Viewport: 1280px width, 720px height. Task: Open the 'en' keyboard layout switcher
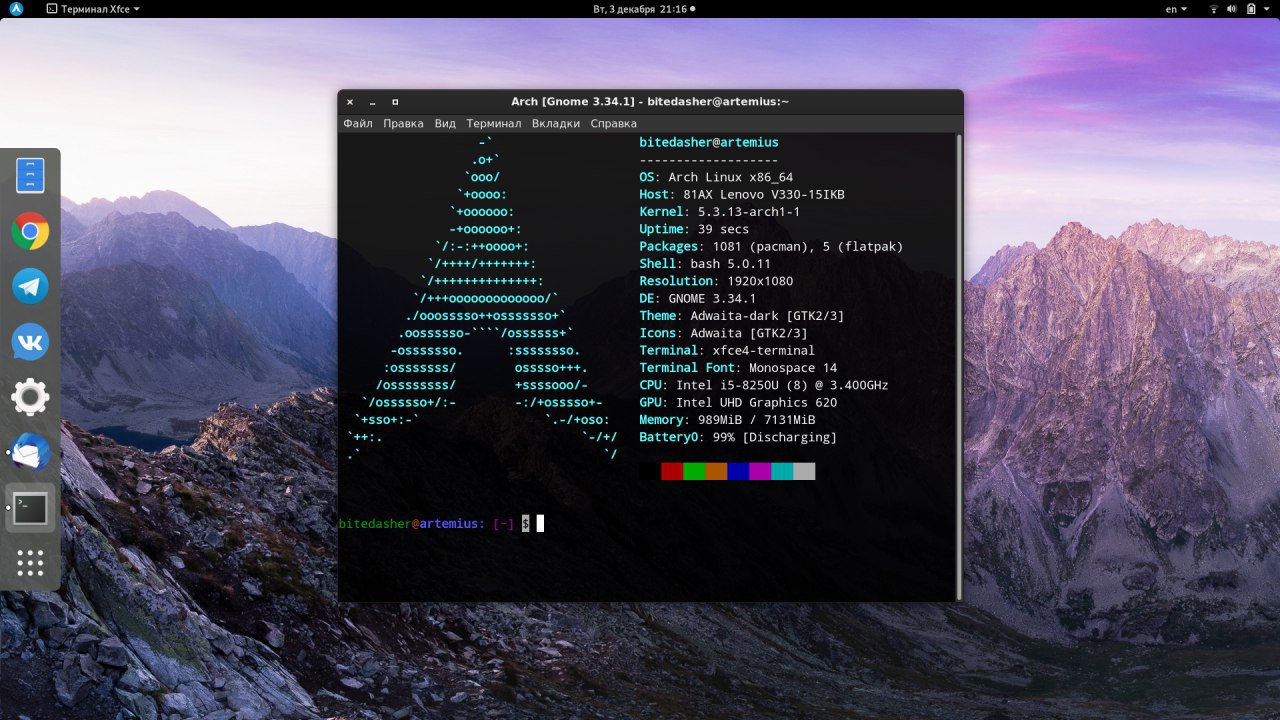pyautogui.click(x=1176, y=8)
